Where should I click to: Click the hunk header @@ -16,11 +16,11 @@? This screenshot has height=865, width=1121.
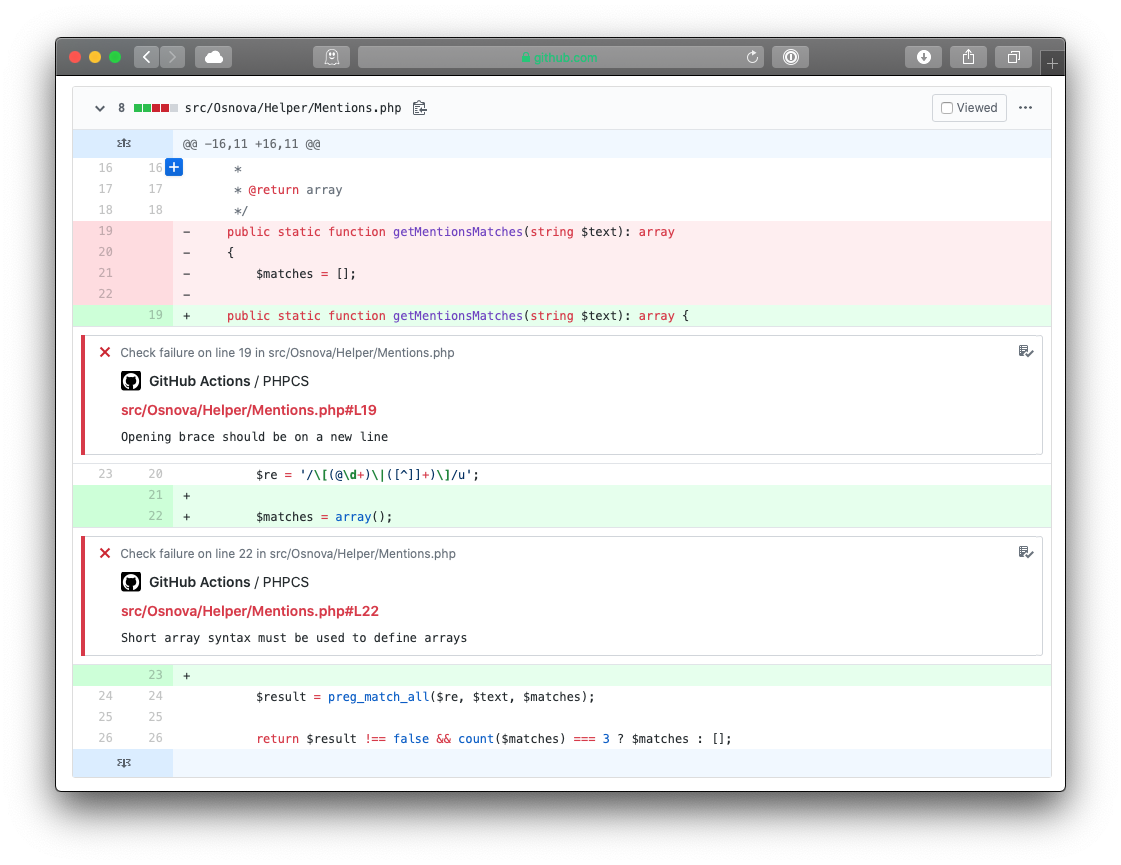pyautogui.click(x=251, y=144)
